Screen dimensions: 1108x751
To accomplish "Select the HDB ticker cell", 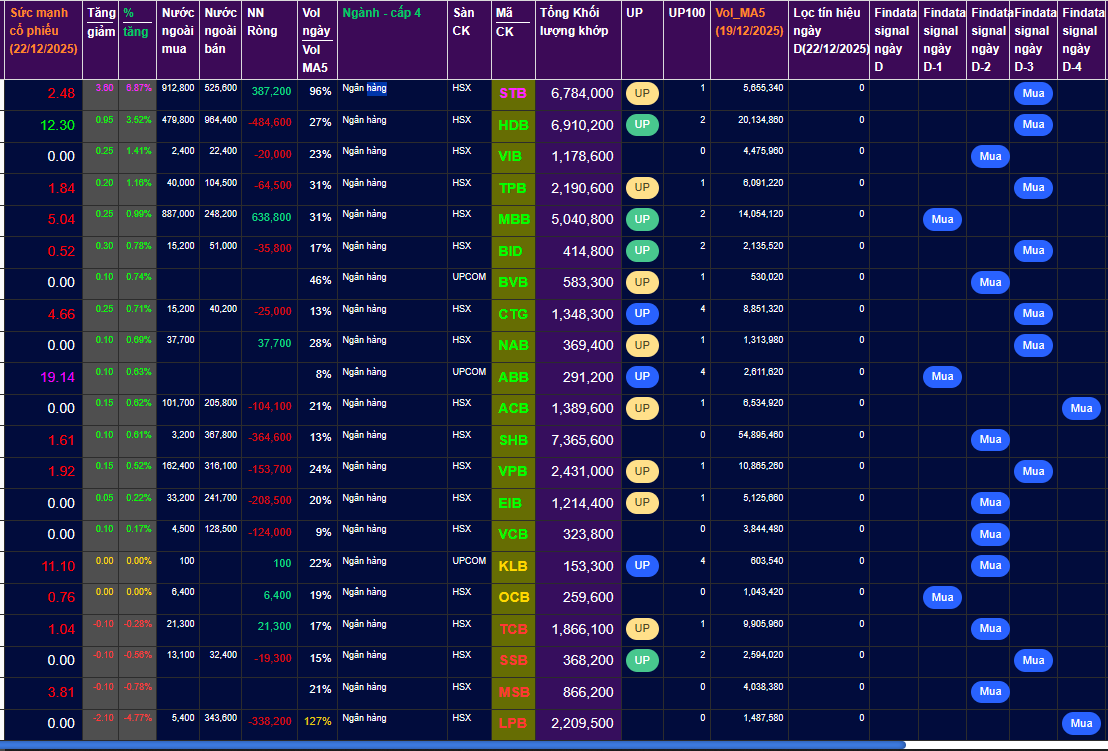I will [513, 125].
